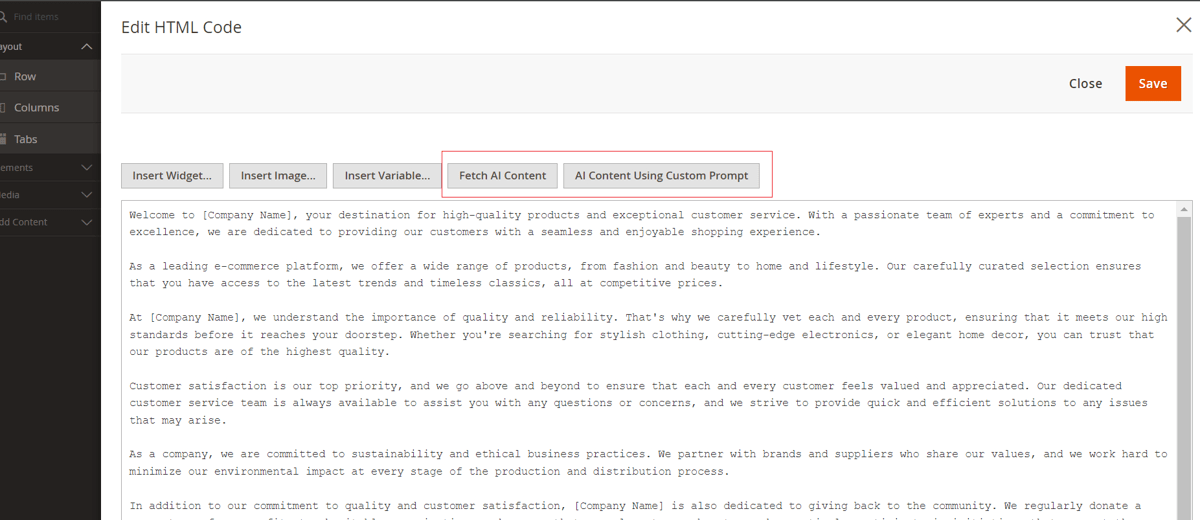Select the Tabs layout element
Image resolution: width=1200 pixels, height=520 pixels.
click(25, 140)
